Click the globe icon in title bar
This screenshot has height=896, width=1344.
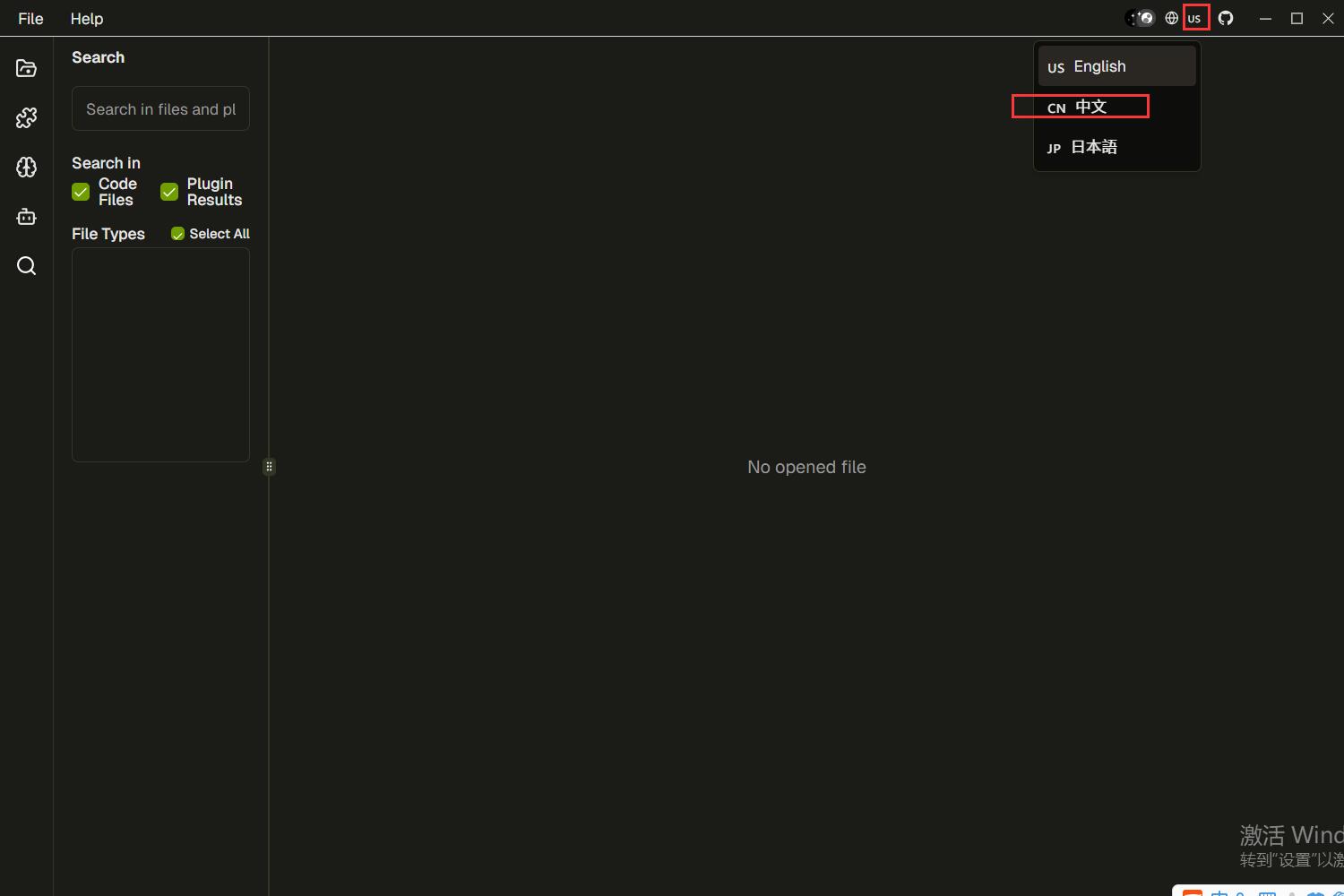click(x=1171, y=18)
